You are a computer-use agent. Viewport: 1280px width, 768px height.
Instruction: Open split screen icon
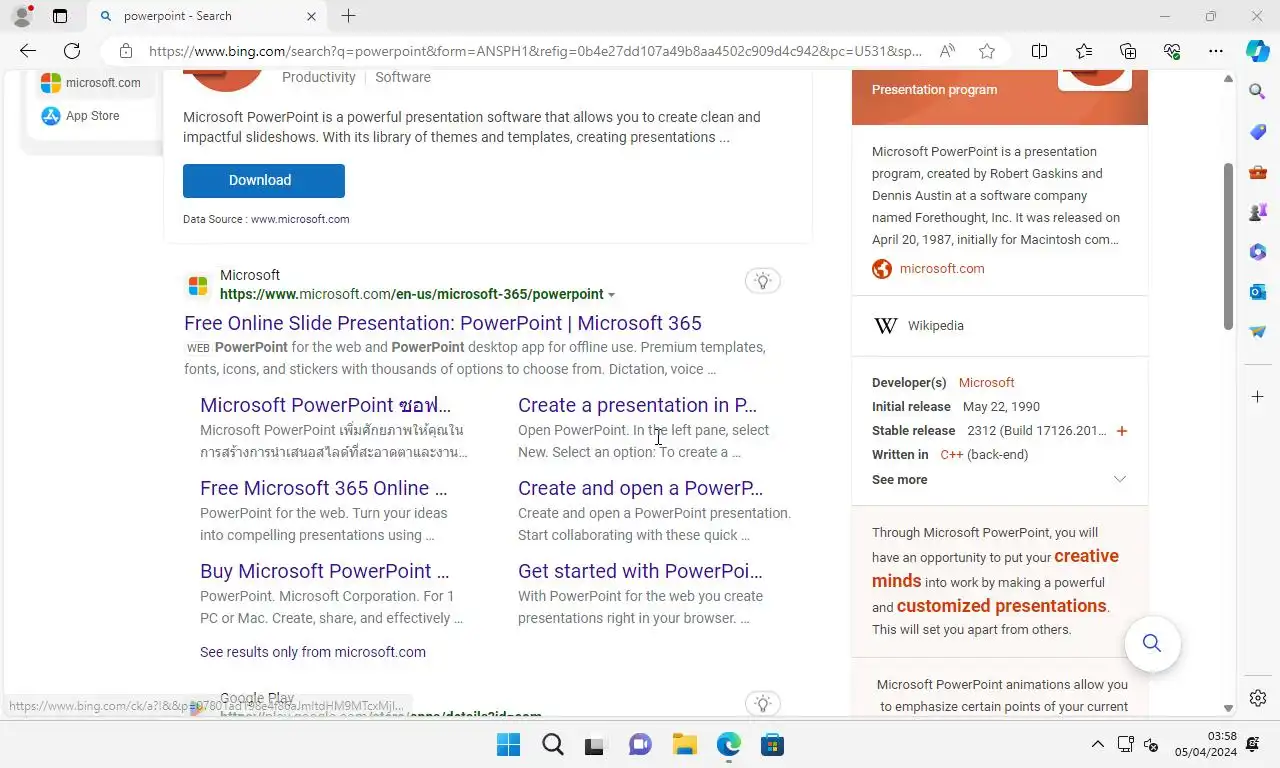coord(1039,51)
